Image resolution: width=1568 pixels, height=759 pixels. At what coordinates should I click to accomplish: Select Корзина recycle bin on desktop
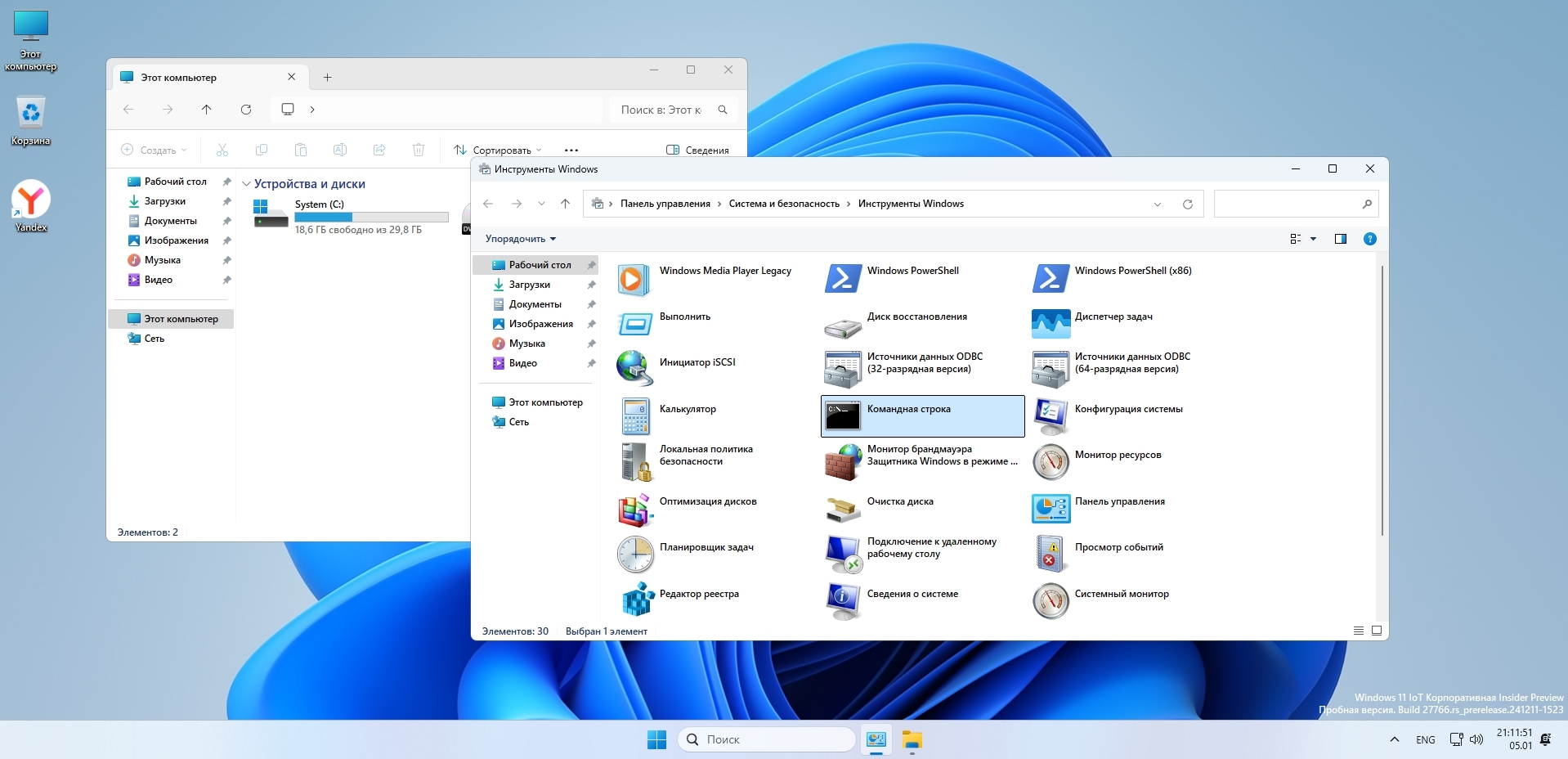point(30,121)
